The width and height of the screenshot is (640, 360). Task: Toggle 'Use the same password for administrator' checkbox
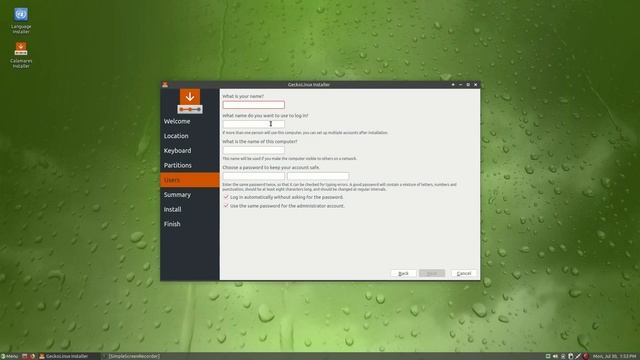(x=226, y=206)
